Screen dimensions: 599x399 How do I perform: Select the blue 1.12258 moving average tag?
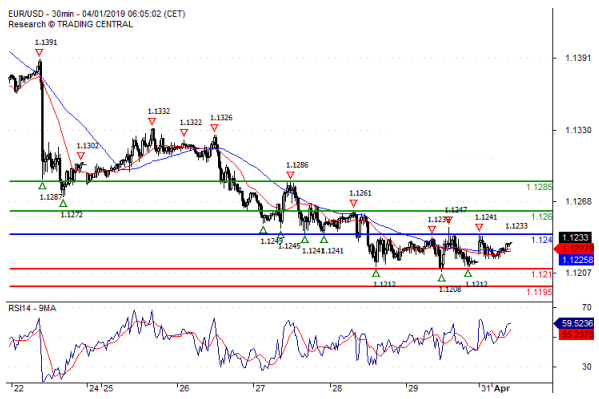(576, 260)
